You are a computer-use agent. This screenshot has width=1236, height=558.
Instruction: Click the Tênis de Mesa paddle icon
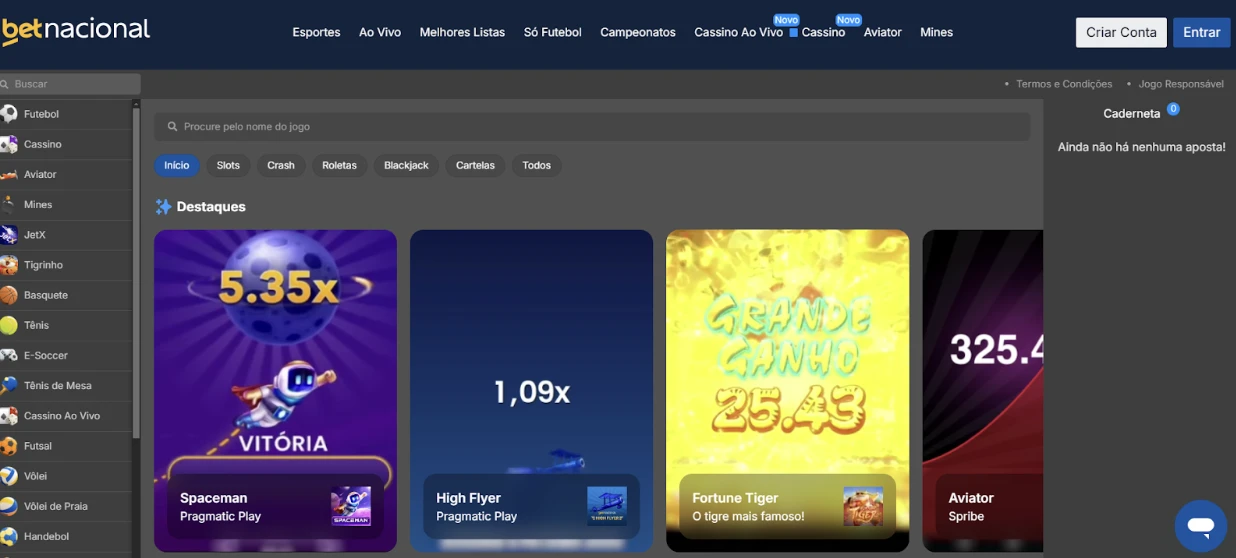pyautogui.click(x=9, y=385)
